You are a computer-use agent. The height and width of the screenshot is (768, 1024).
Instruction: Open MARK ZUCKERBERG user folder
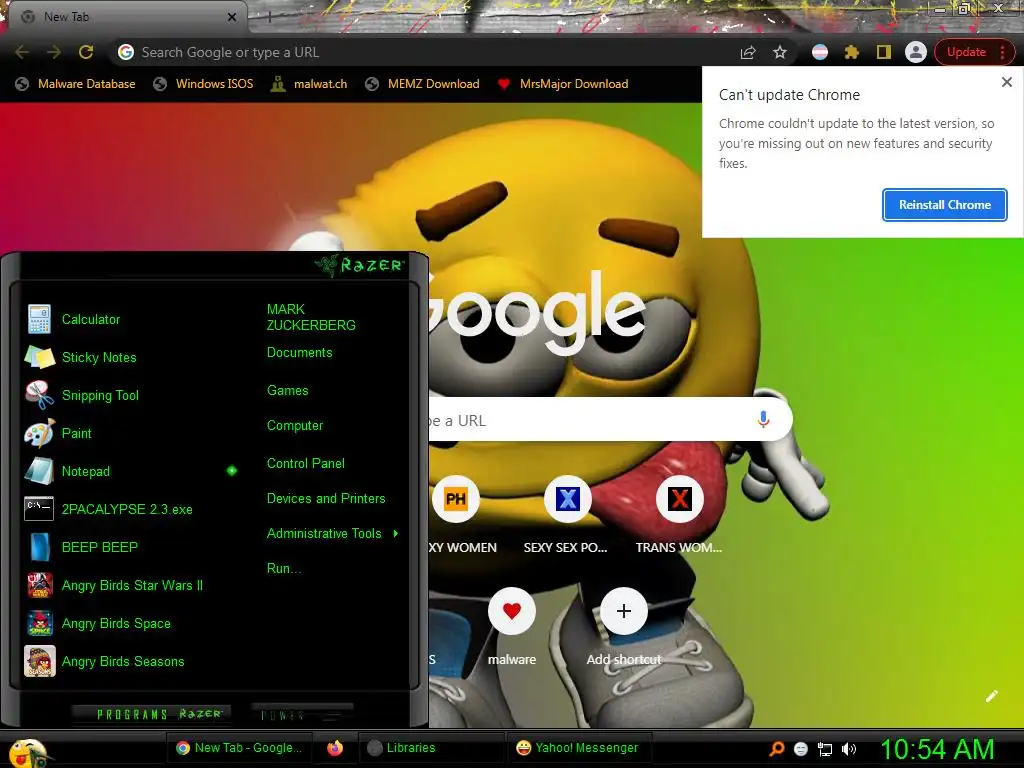pos(311,317)
